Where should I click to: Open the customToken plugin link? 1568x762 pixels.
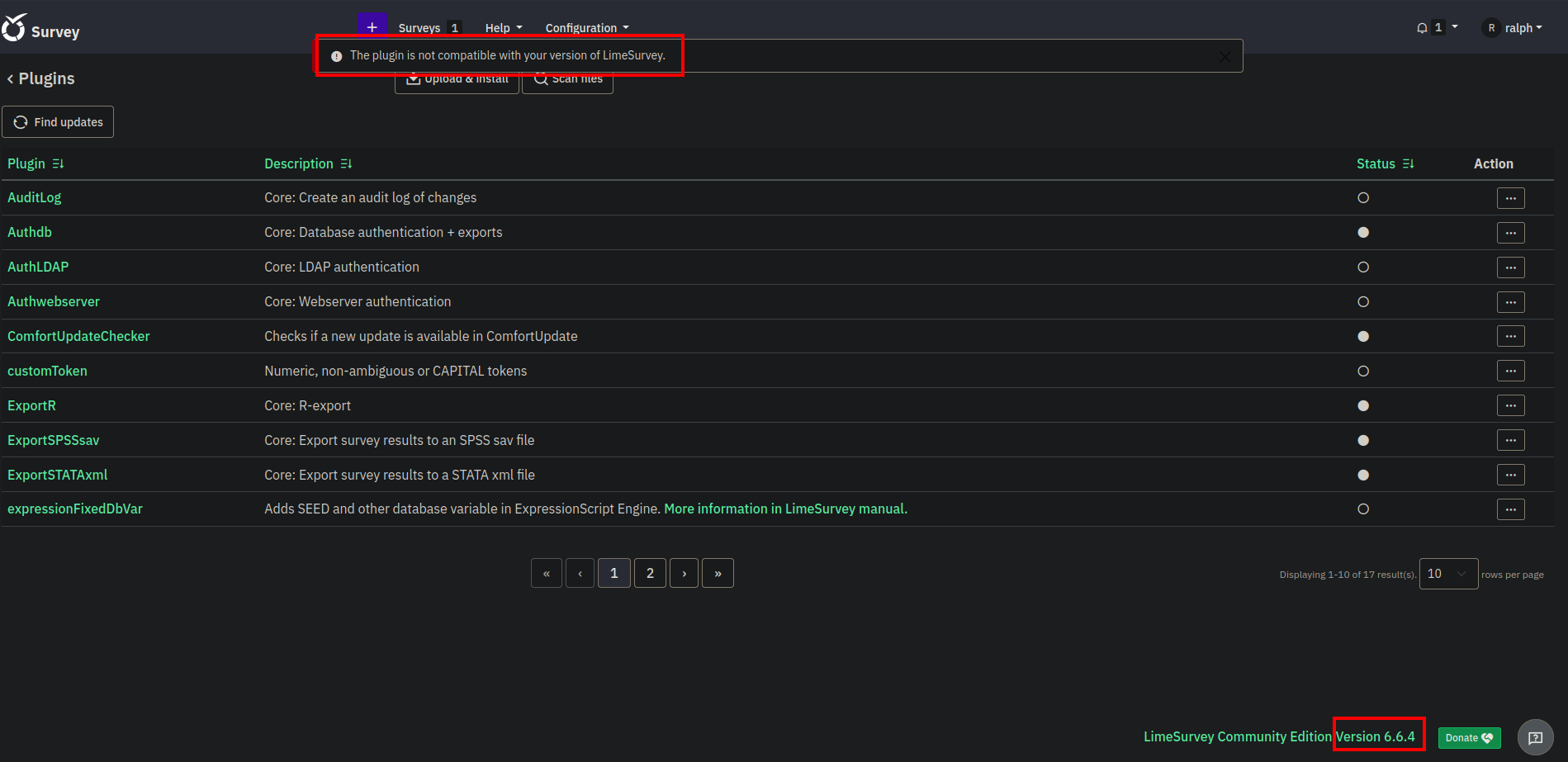pos(47,372)
